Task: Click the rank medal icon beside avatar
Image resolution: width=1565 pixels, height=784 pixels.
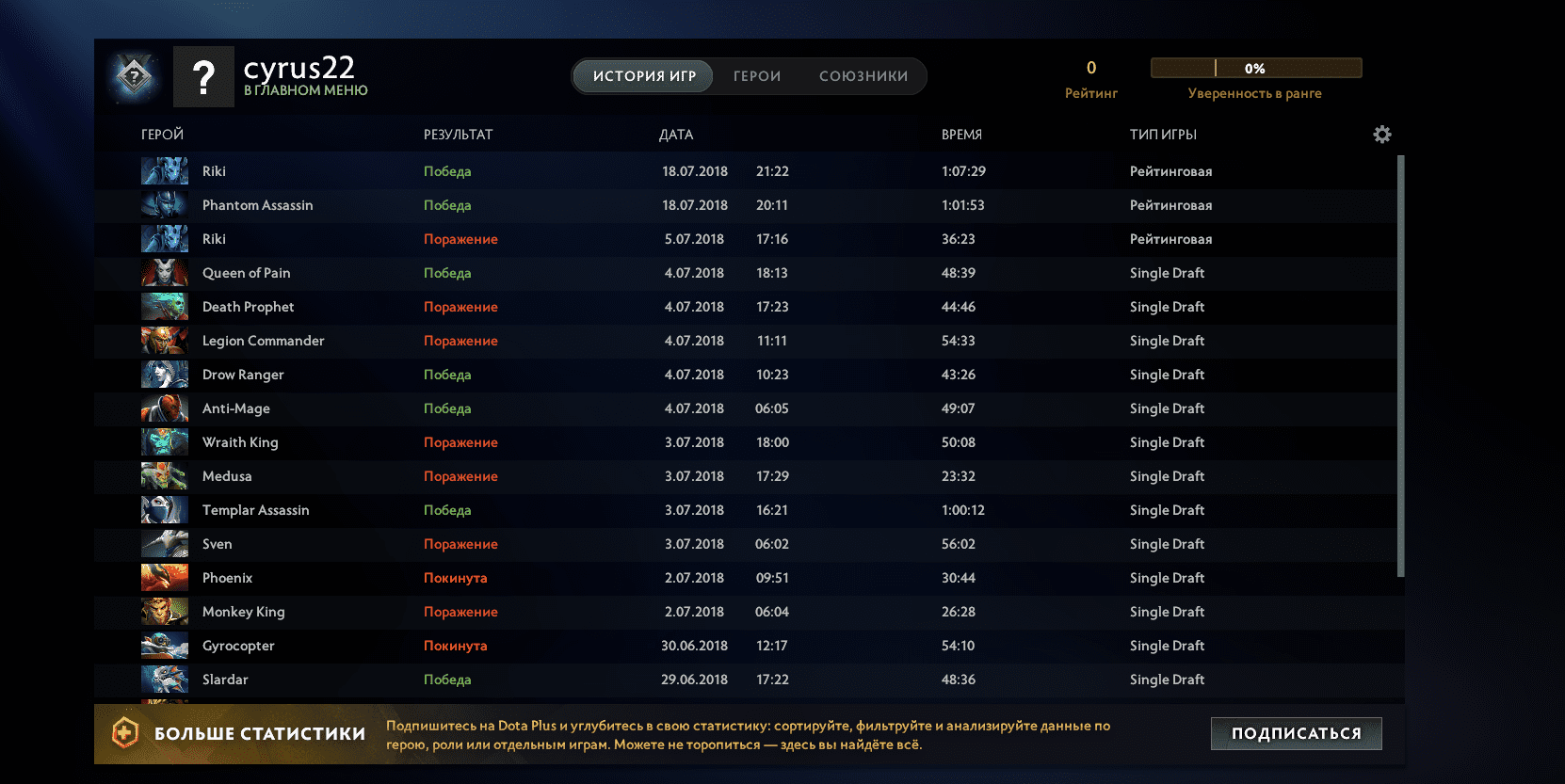Action: pos(135,76)
